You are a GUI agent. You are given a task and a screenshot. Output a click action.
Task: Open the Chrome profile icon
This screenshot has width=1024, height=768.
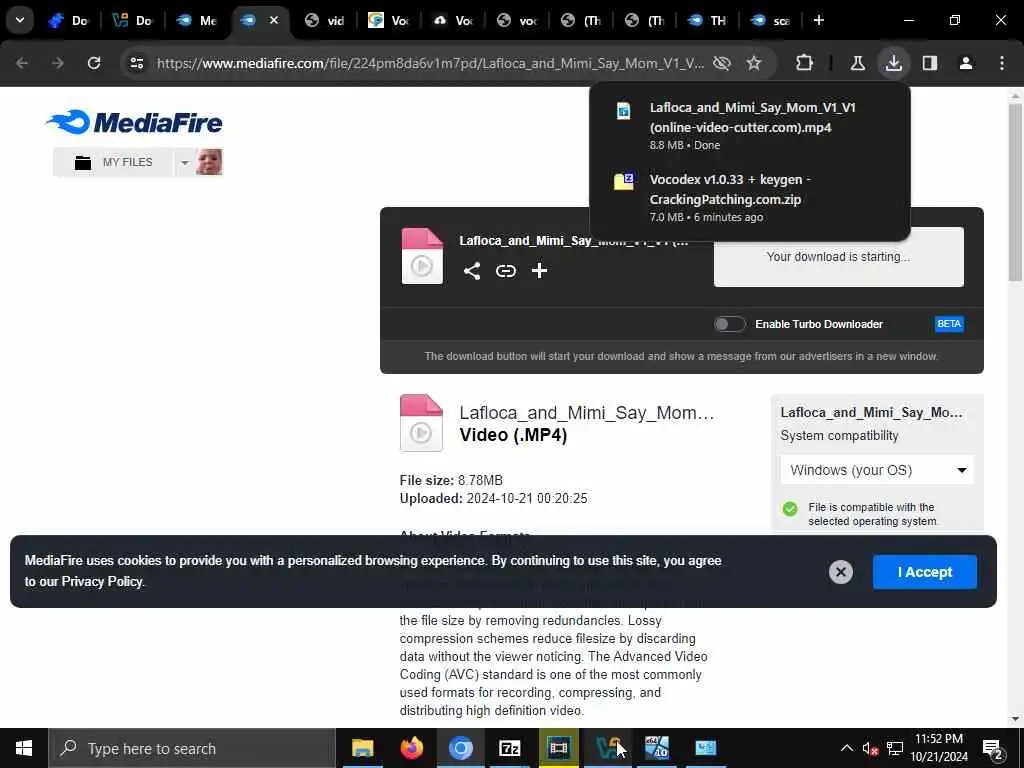(x=966, y=63)
